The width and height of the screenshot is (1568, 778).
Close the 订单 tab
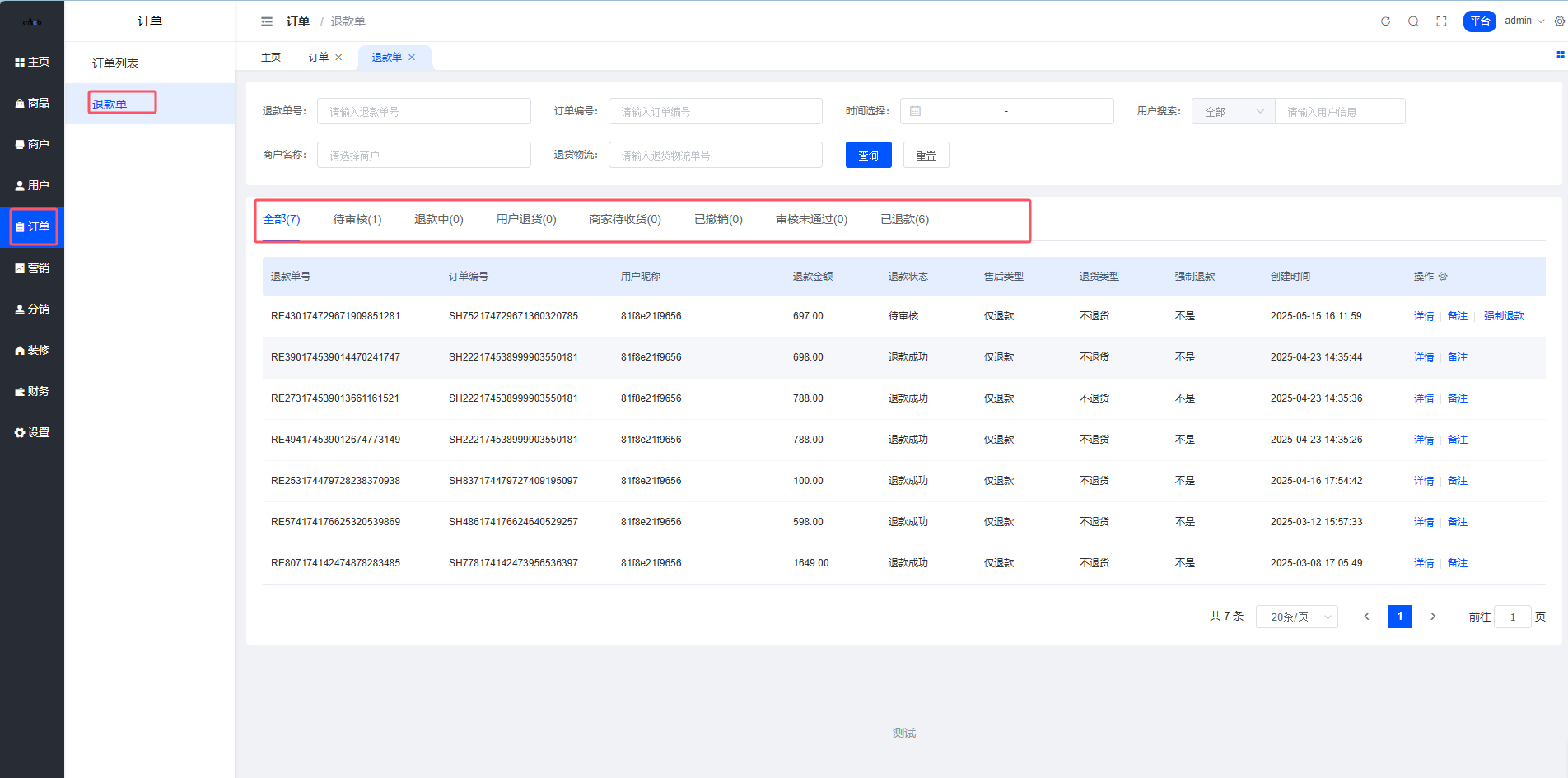click(338, 58)
